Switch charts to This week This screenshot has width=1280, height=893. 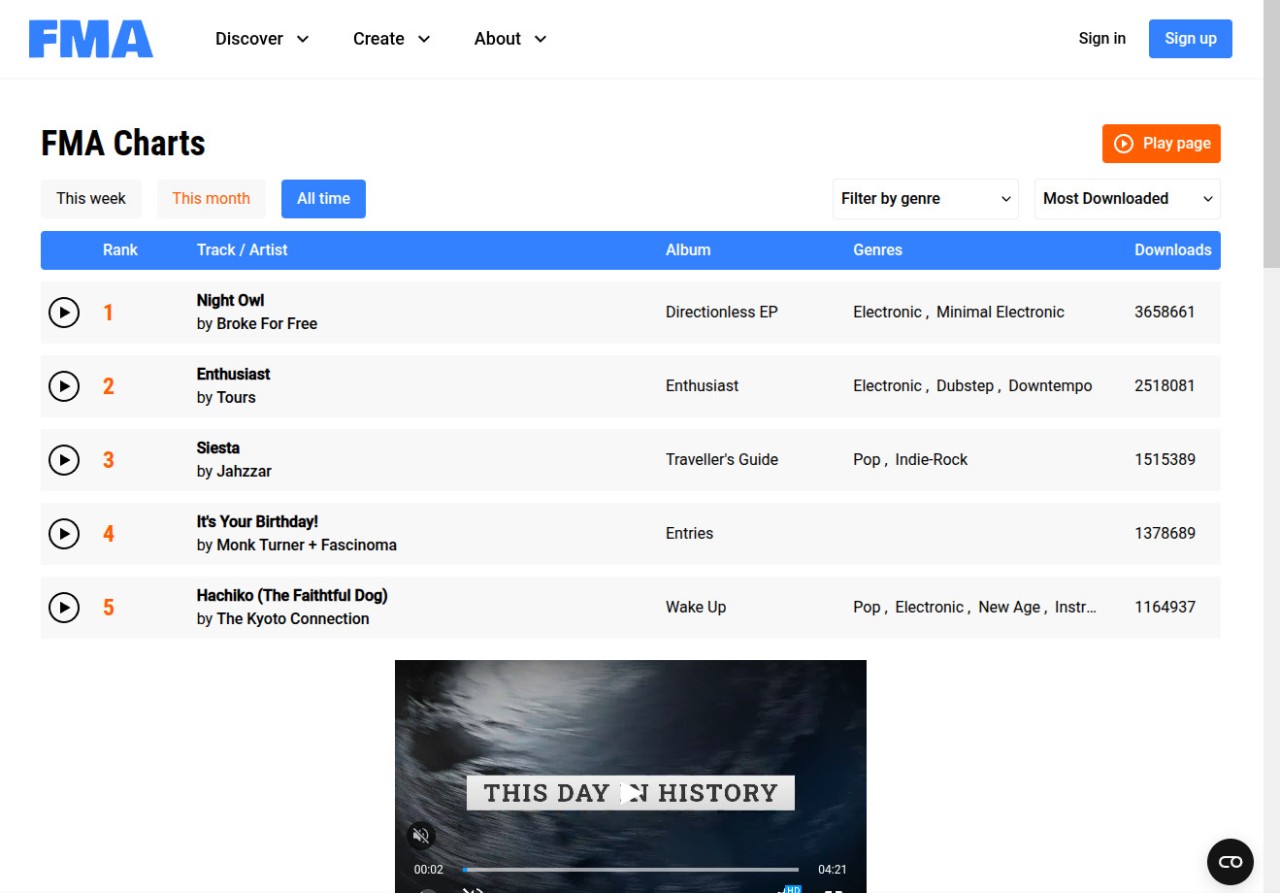click(x=91, y=199)
